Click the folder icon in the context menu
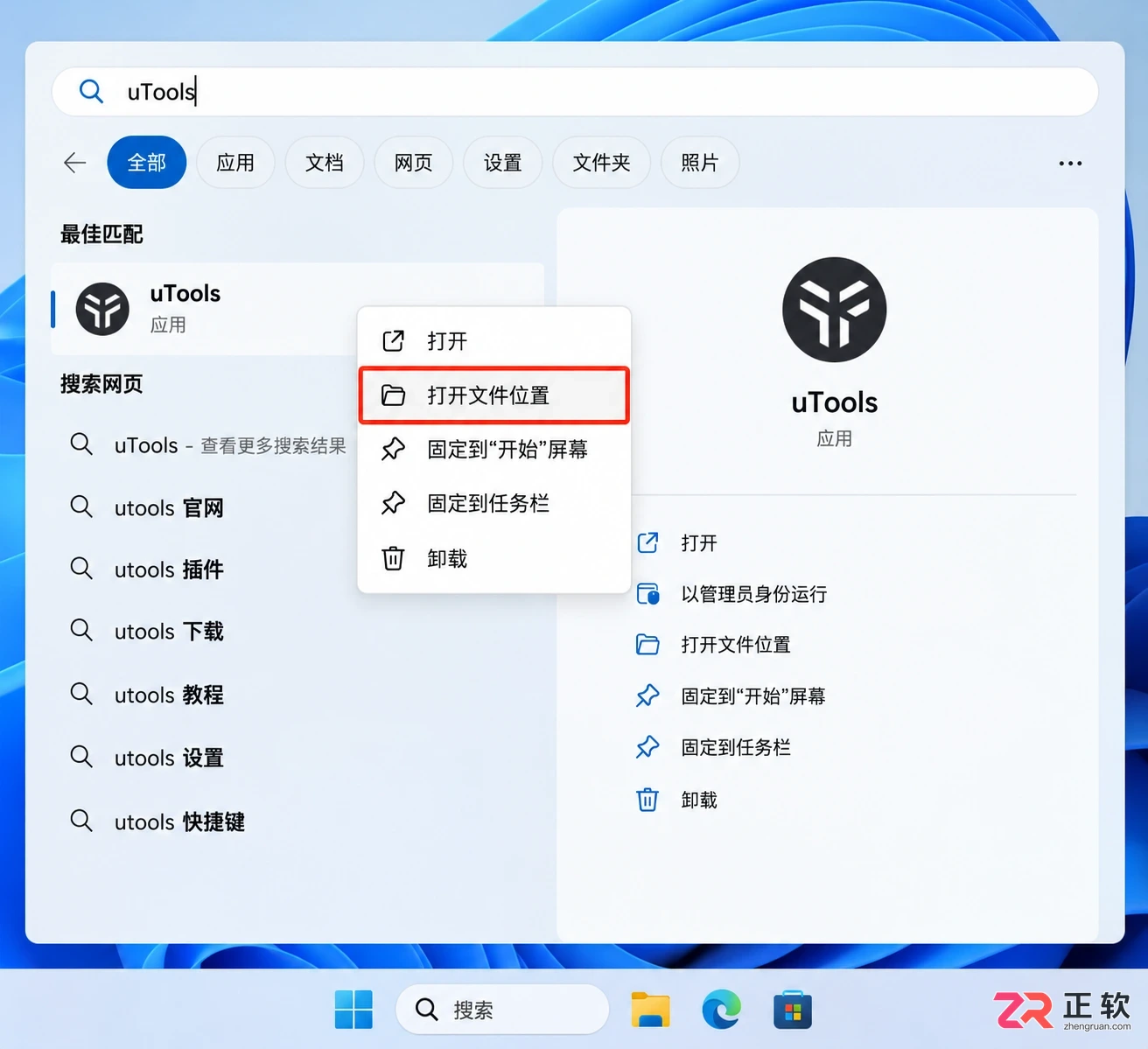Image resolution: width=1148 pixels, height=1049 pixels. 394,395
